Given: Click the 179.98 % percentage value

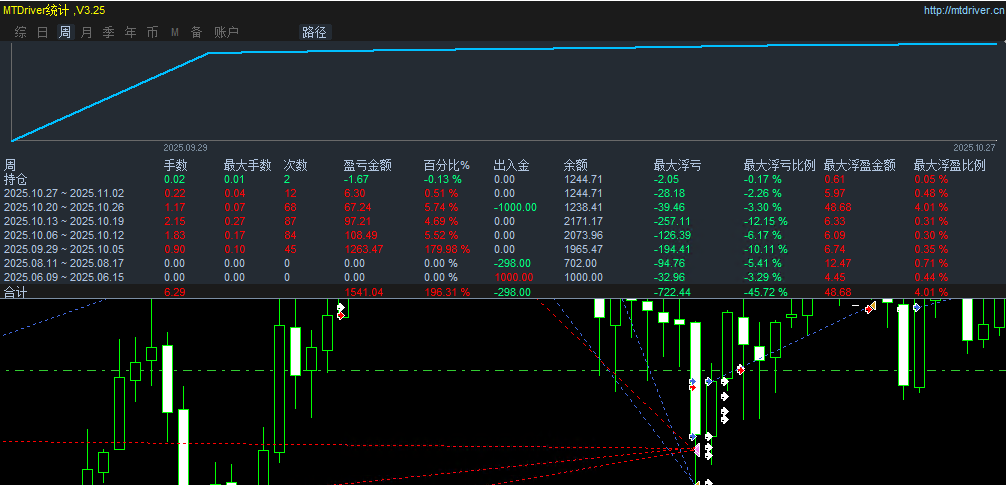Looking at the screenshot, I should click(447, 249).
